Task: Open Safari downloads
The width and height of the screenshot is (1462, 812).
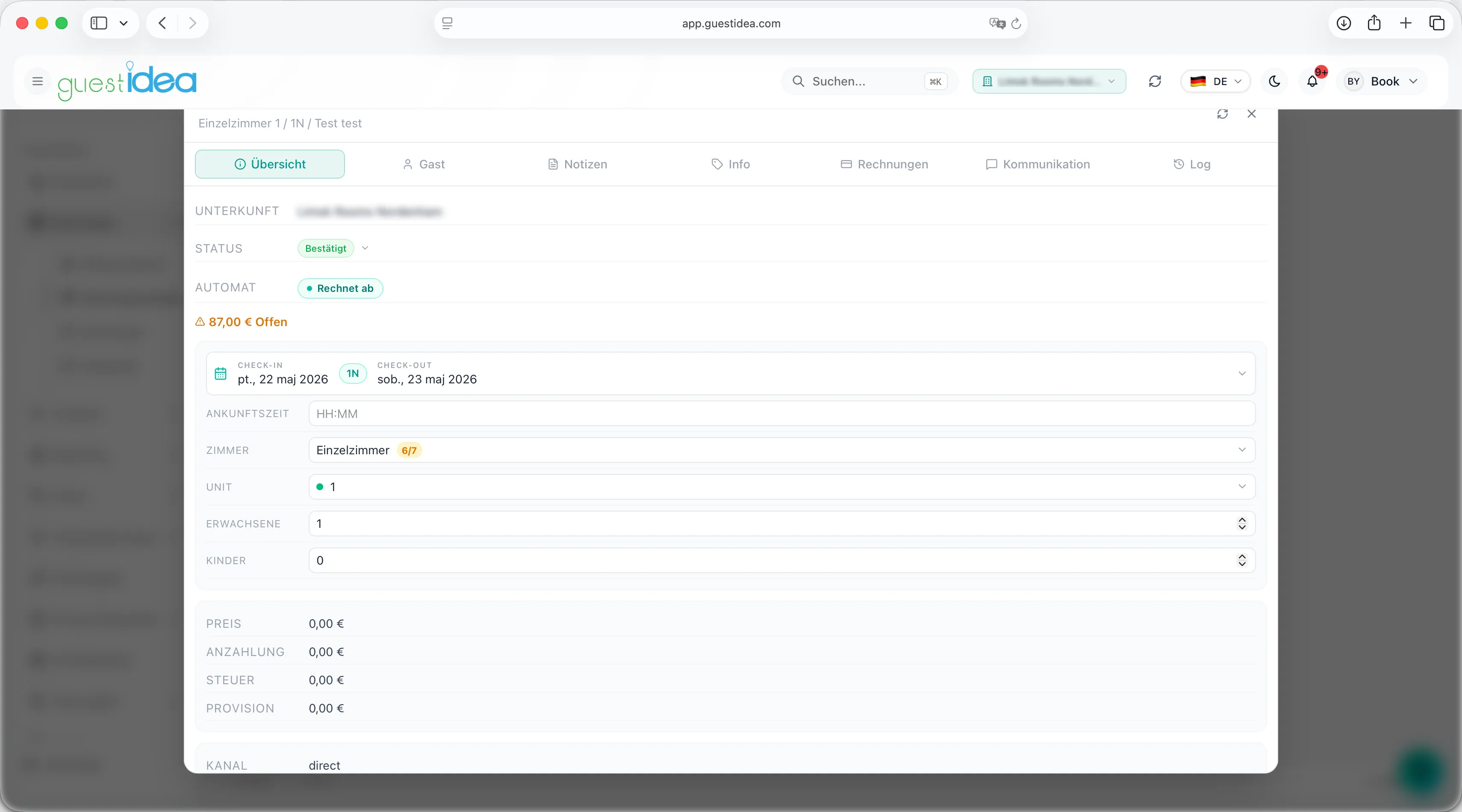Action: [x=1344, y=23]
